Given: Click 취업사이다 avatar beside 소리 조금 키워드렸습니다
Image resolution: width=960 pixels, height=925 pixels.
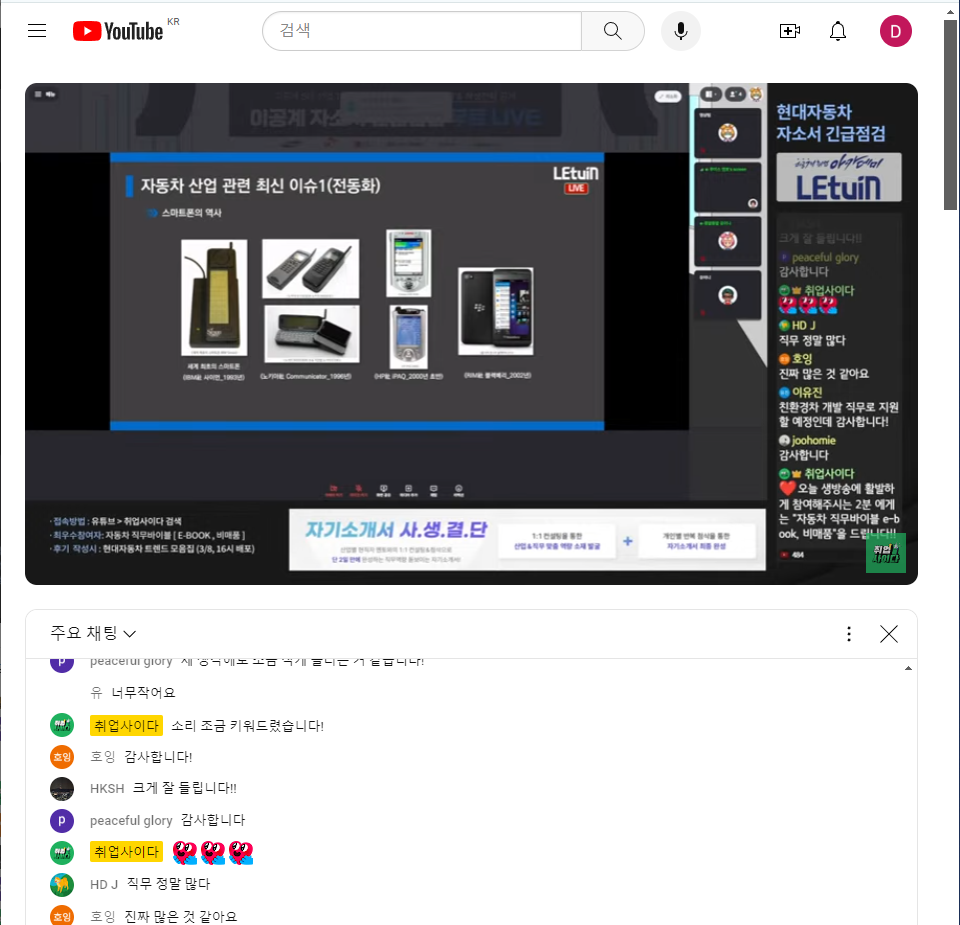Looking at the screenshot, I should click(62, 725).
